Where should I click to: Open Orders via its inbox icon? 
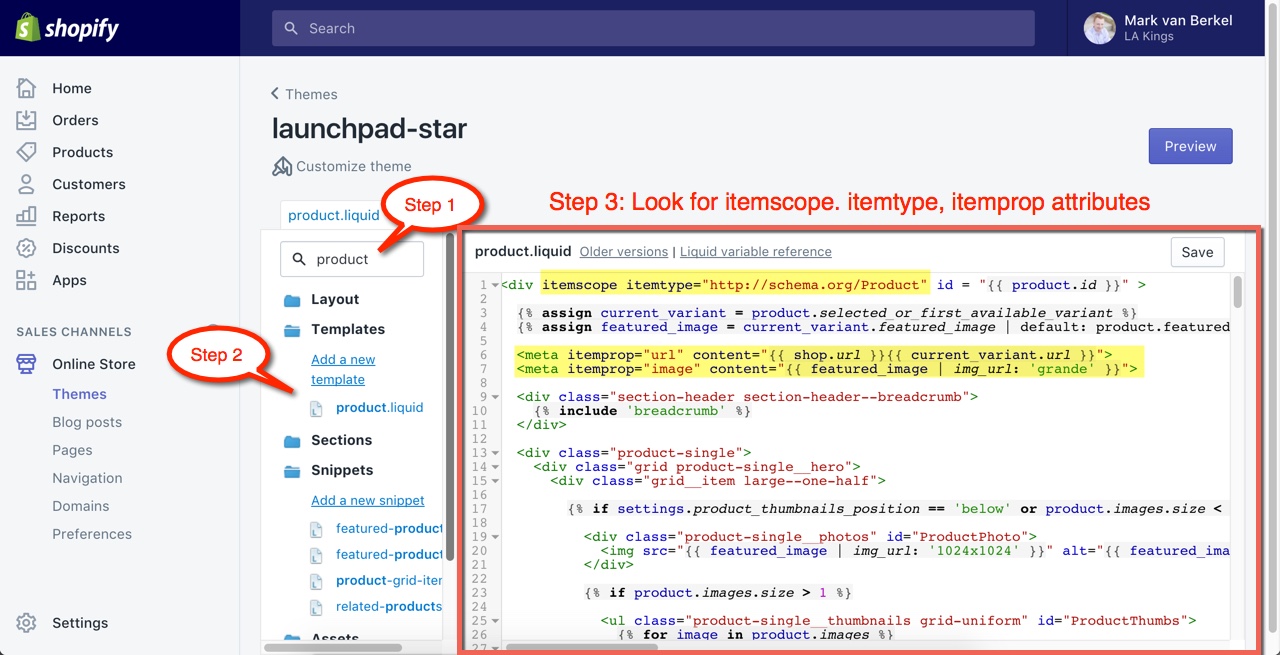point(27,120)
